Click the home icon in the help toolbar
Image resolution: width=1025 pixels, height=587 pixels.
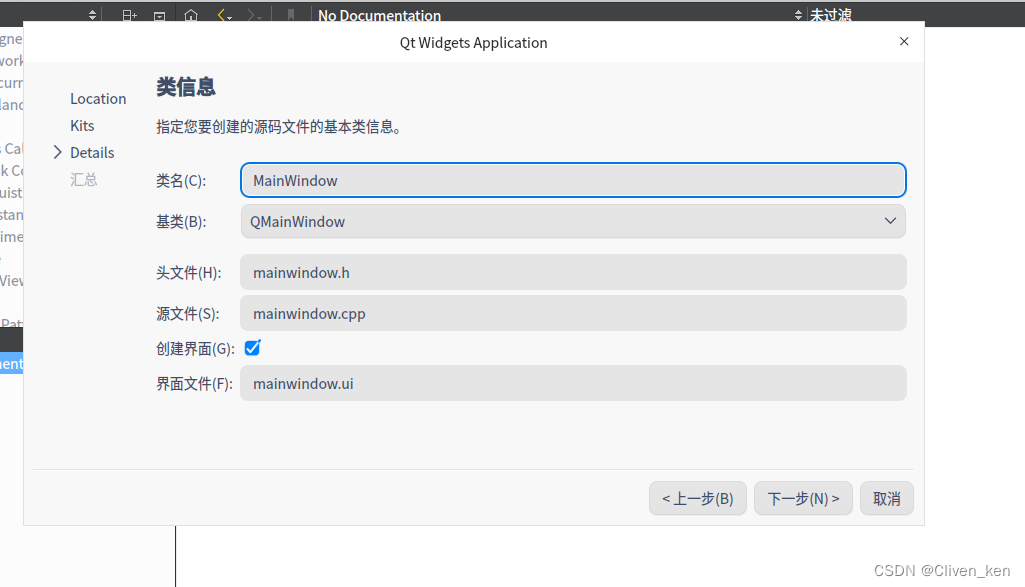click(x=191, y=14)
